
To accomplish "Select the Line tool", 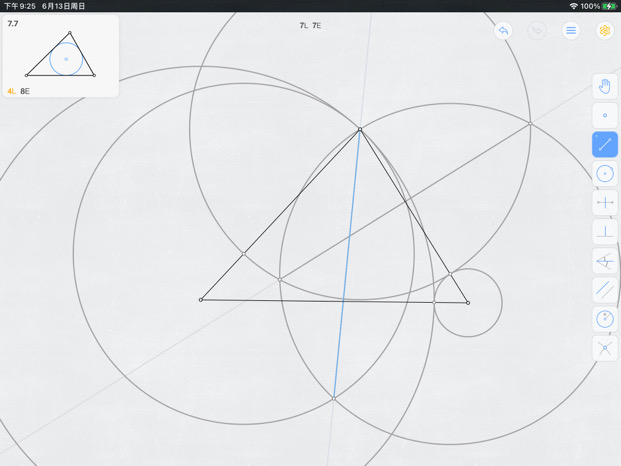I will (x=605, y=145).
